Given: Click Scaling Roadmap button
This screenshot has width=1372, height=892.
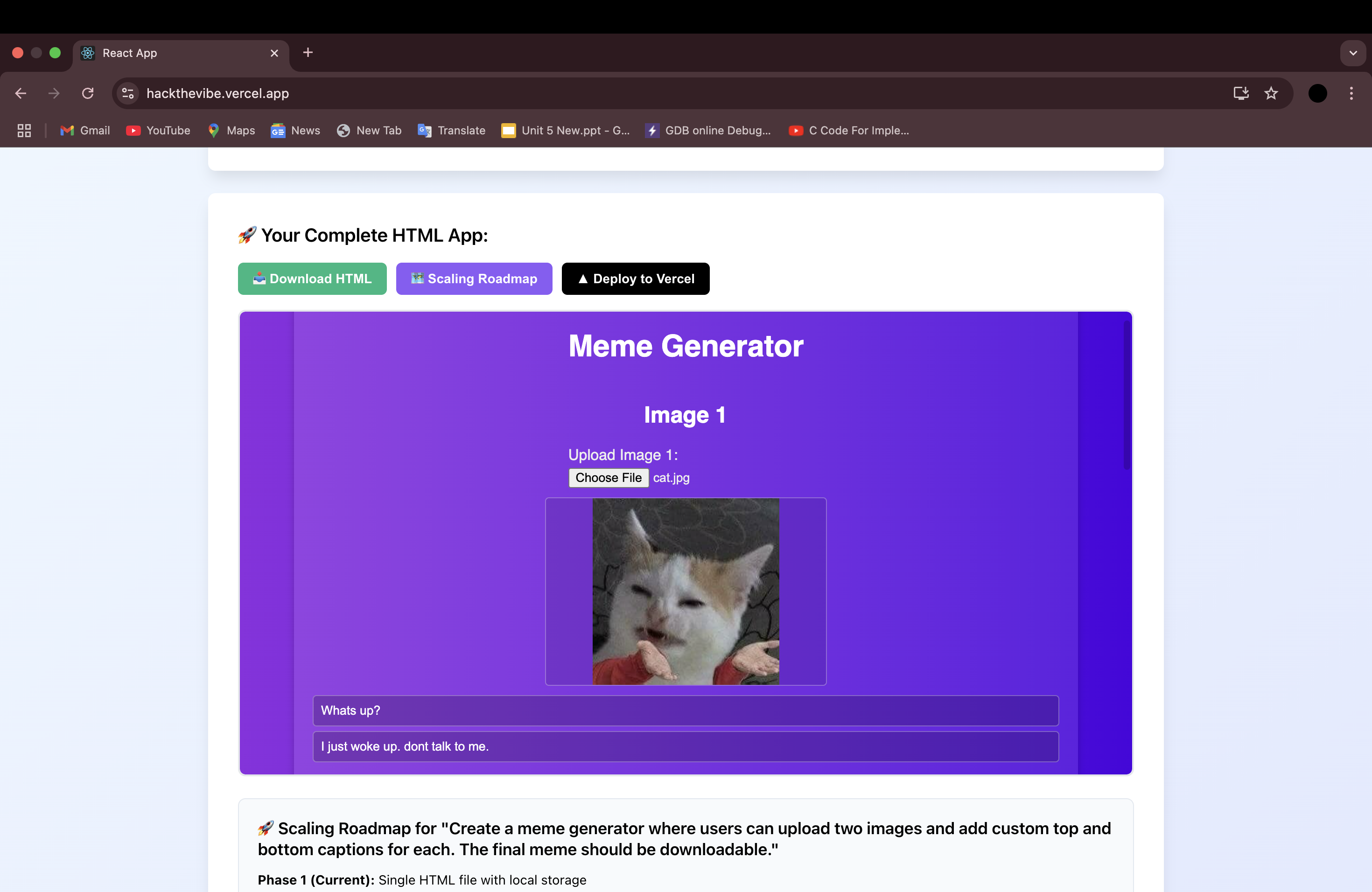Looking at the screenshot, I should (474, 279).
